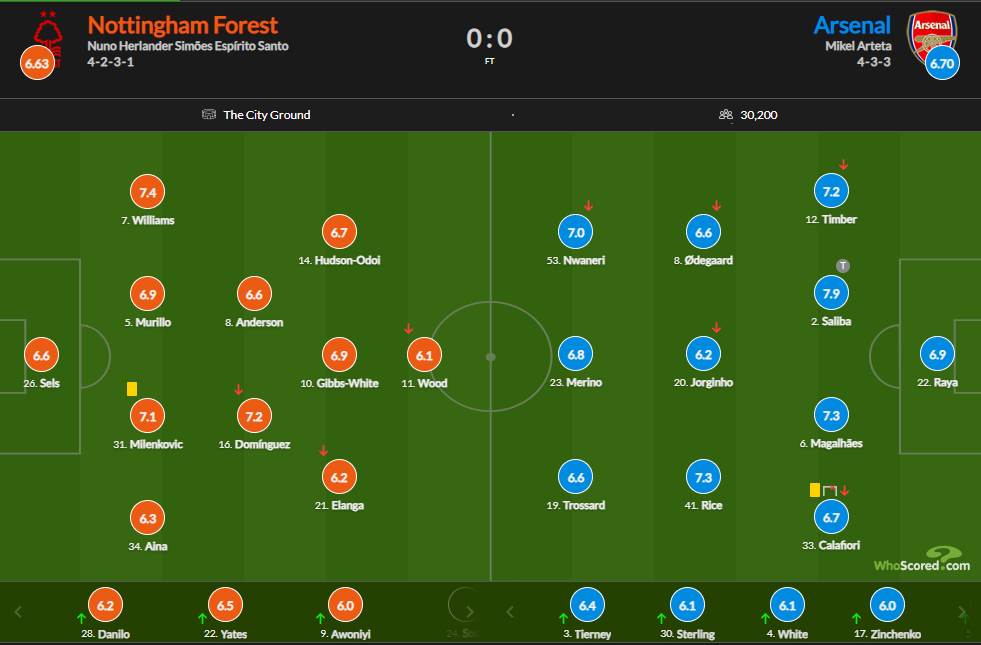Select substitute Tierney's 6.4 rating circle
Viewport: 981px width, 645px height.
pyautogui.click(x=586, y=605)
